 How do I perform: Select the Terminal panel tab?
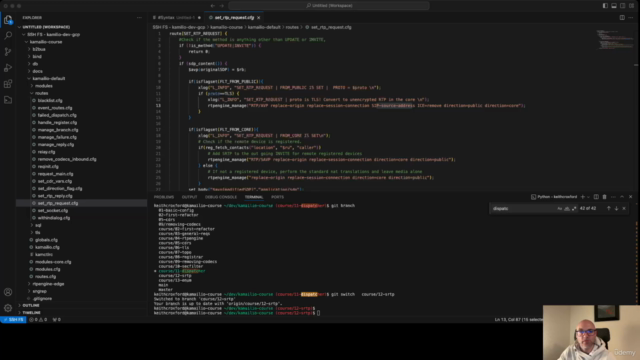pos(254,197)
